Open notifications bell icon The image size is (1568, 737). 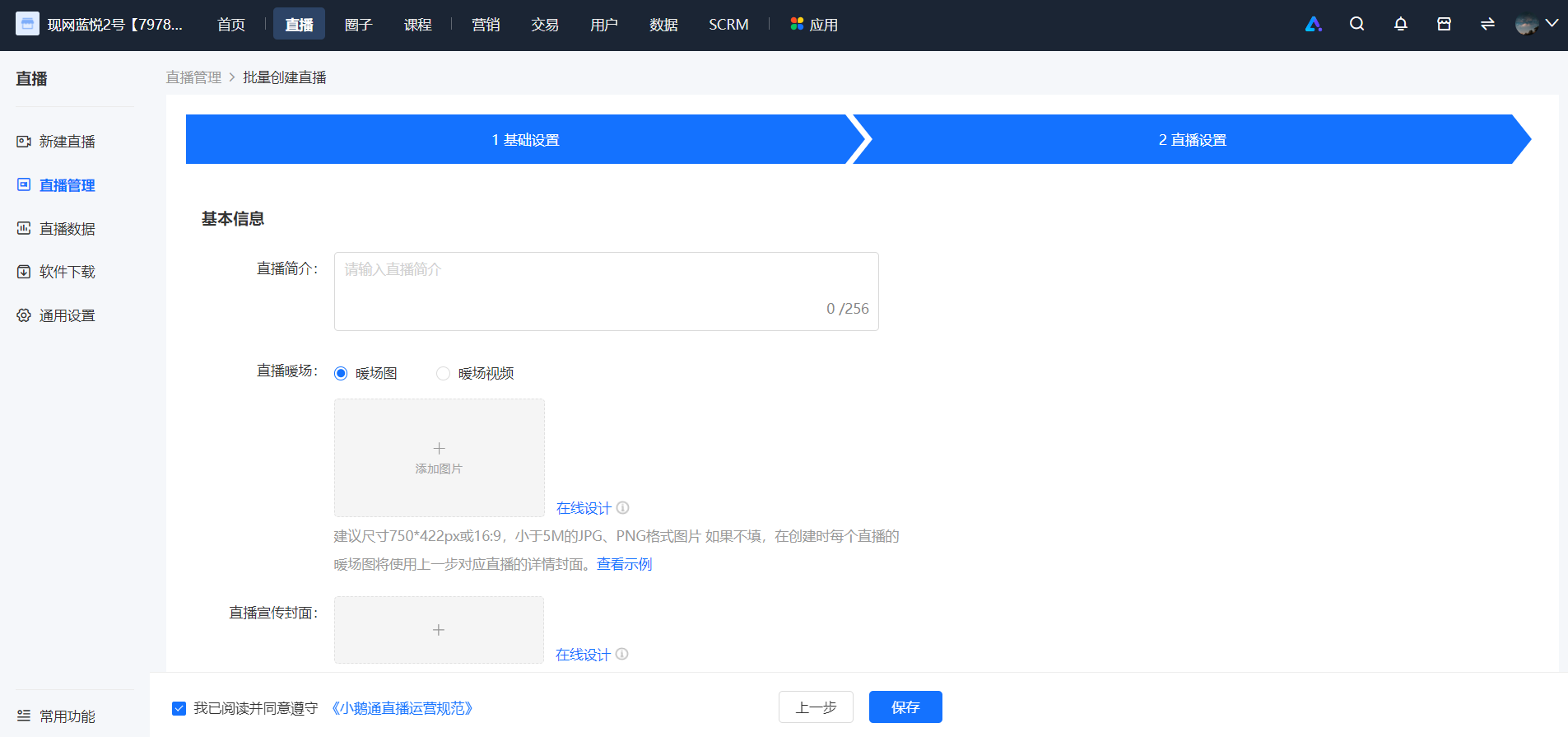coord(1400,24)
